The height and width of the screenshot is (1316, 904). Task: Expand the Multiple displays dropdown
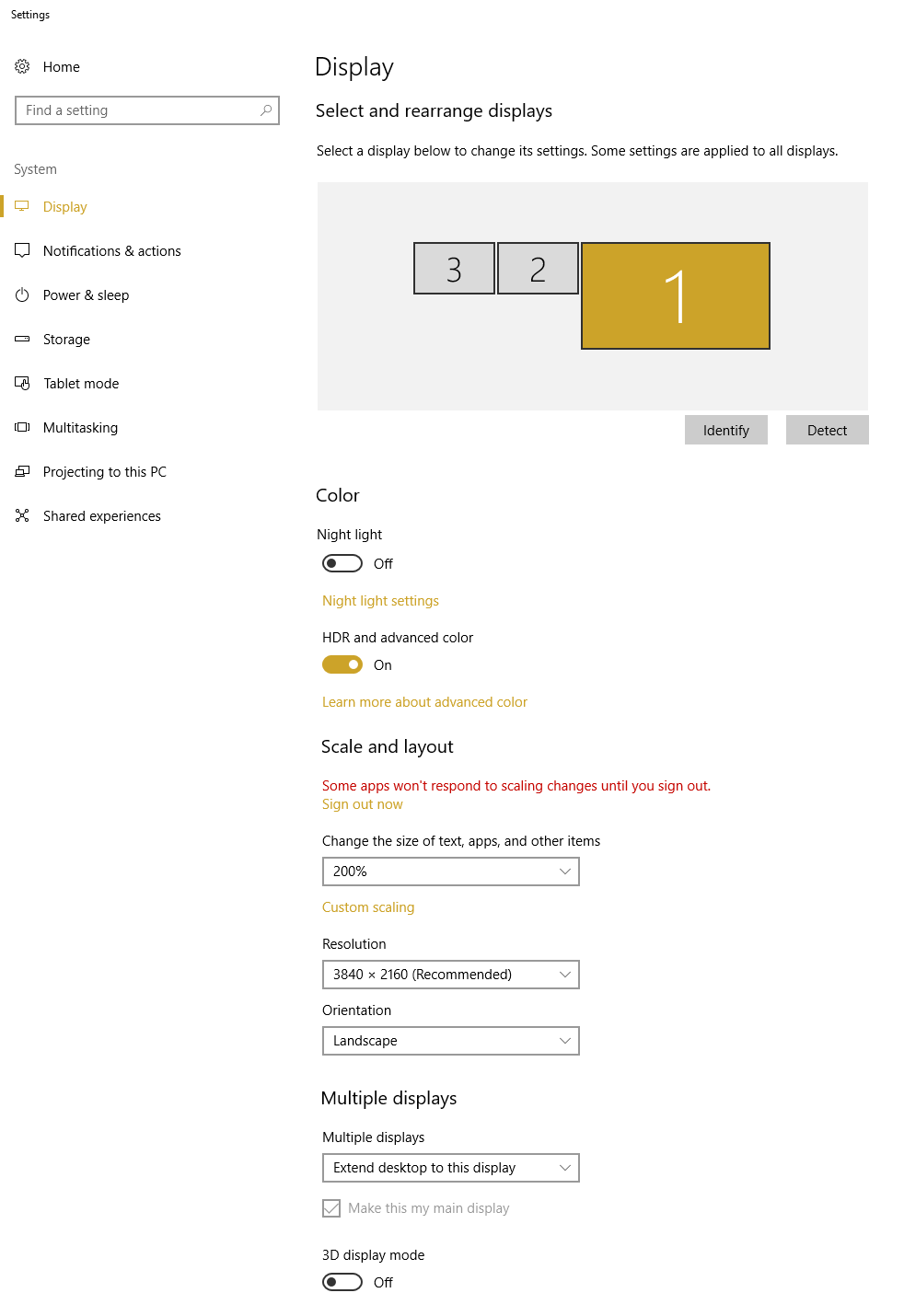[450, 1168]
